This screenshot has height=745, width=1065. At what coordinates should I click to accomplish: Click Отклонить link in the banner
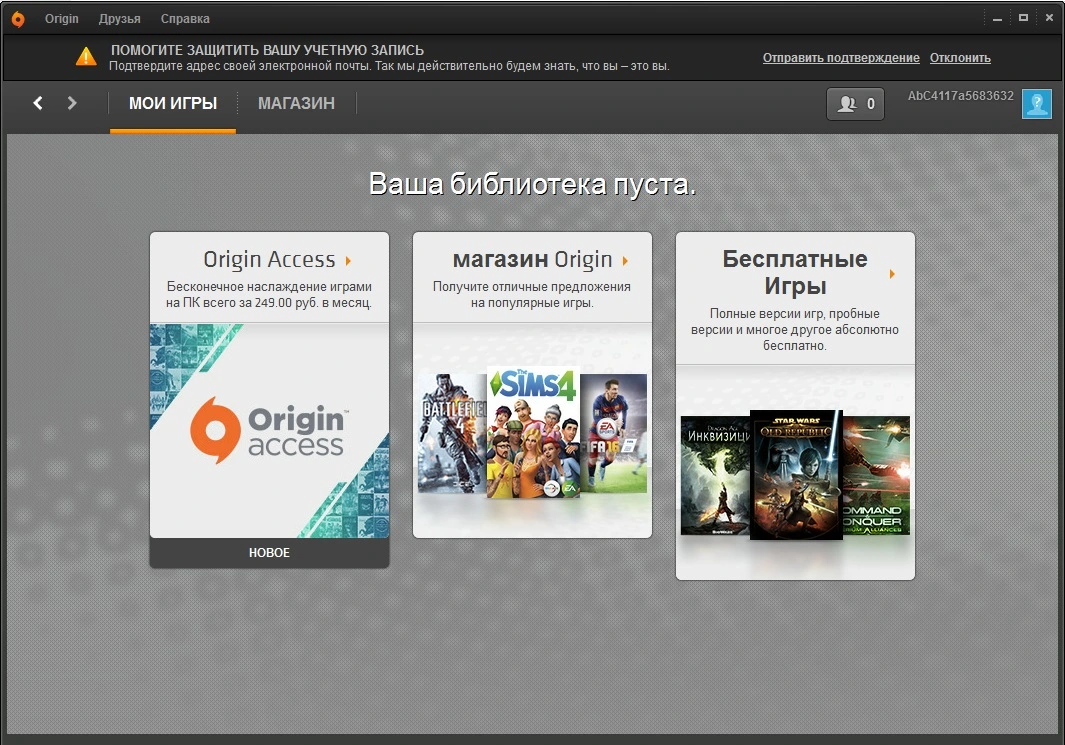(960, 58)
